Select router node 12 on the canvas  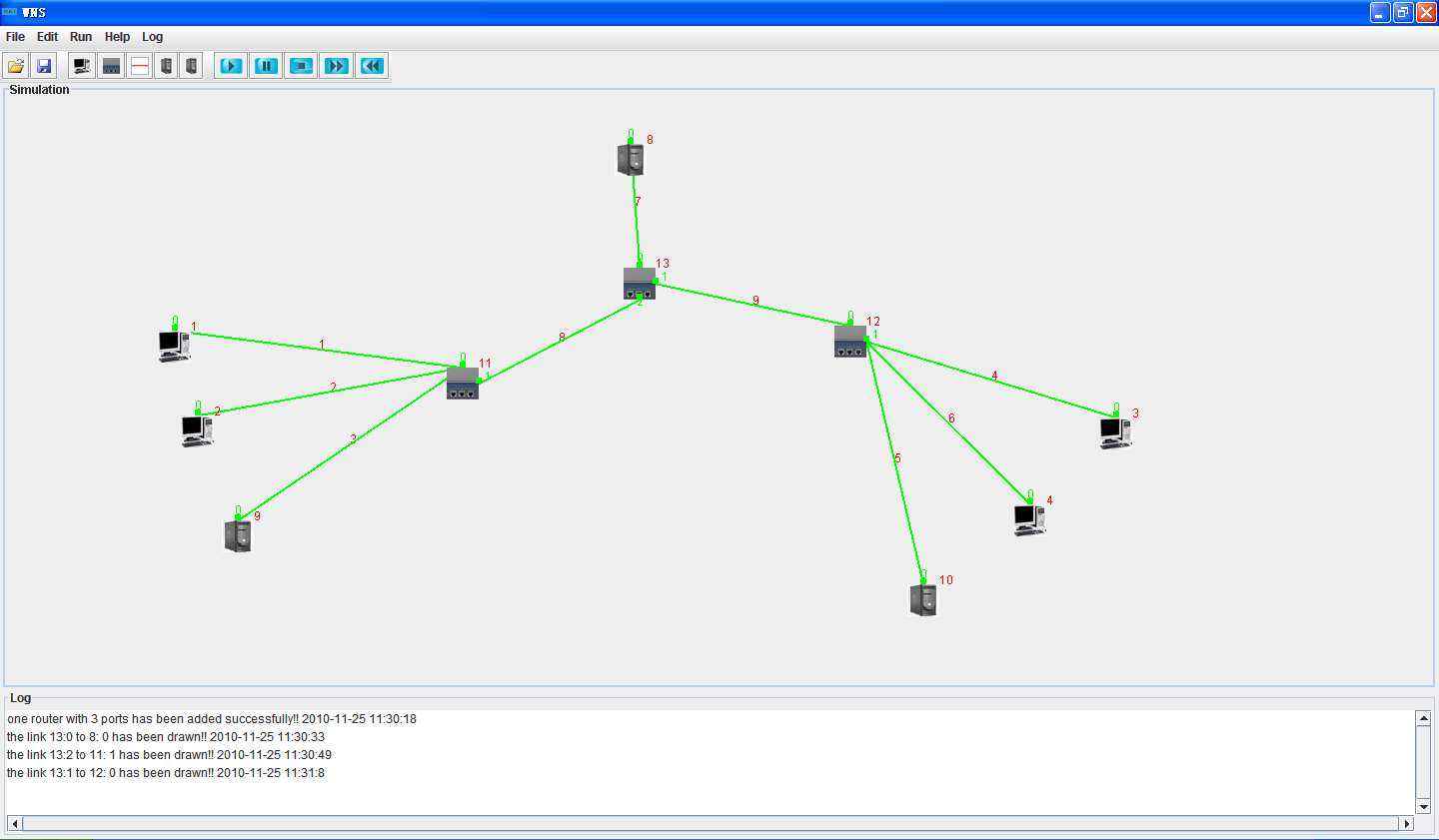point(850,341)
